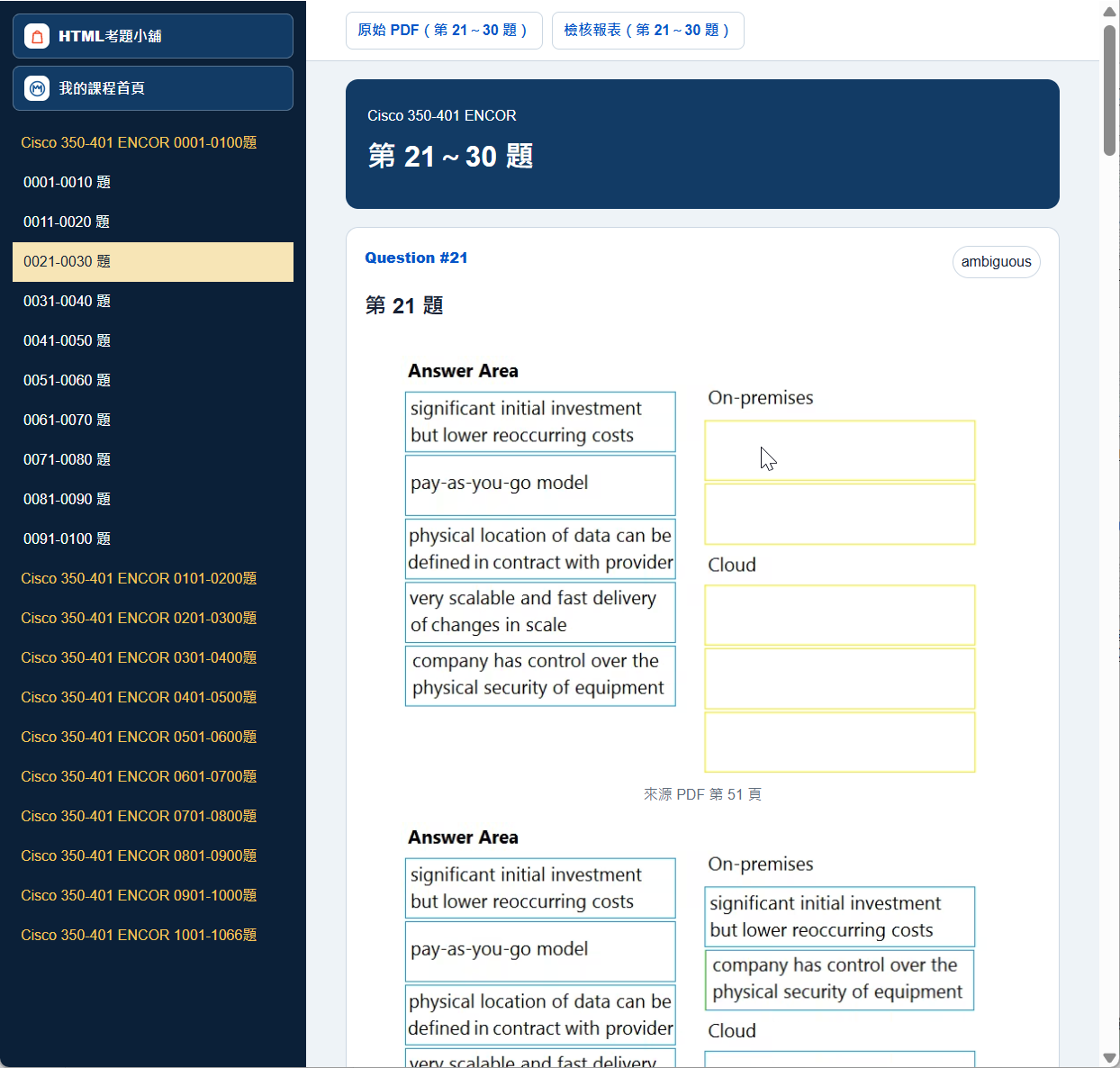Click the 第 21～30 題 banner title
Image resolution: width=1120 pixels, height=1068 pixels.
(x=450, y=157)
